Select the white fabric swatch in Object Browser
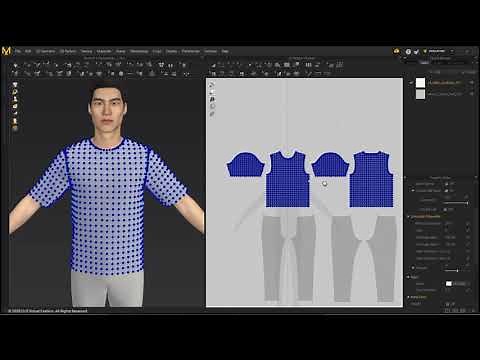Viewport: 480px width, 360px height. point(421,83)
